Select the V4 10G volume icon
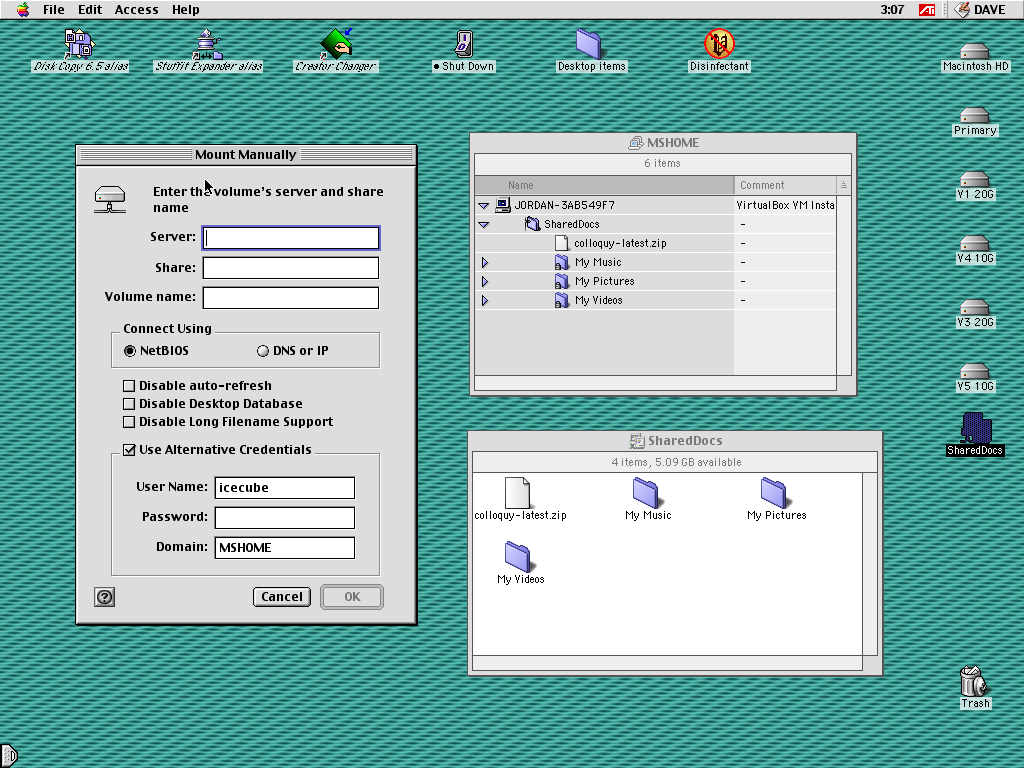 [x=974, y=243]
